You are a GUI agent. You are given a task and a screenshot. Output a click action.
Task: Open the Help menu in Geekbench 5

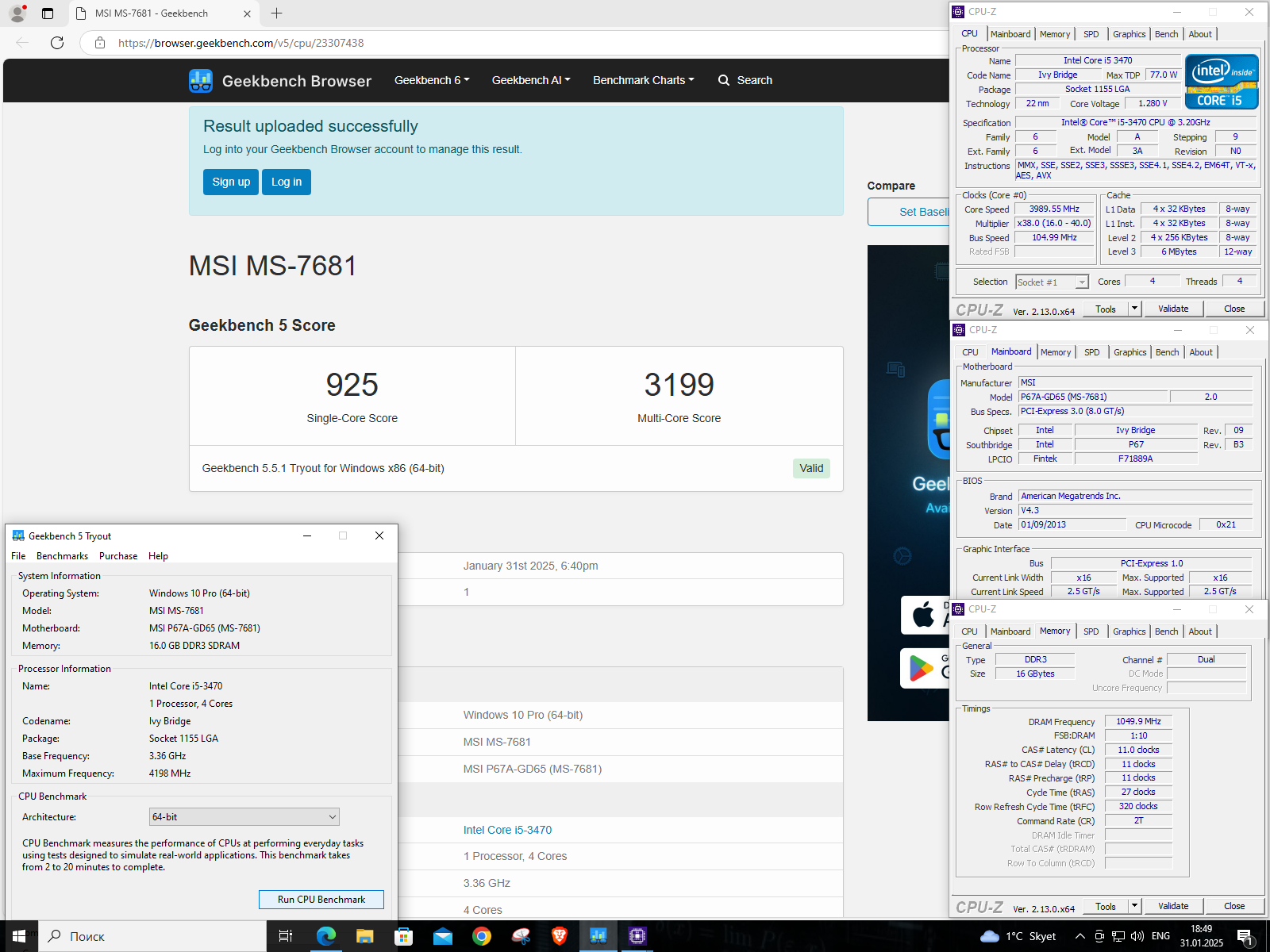pyautogui.click(x=158, y=556)
